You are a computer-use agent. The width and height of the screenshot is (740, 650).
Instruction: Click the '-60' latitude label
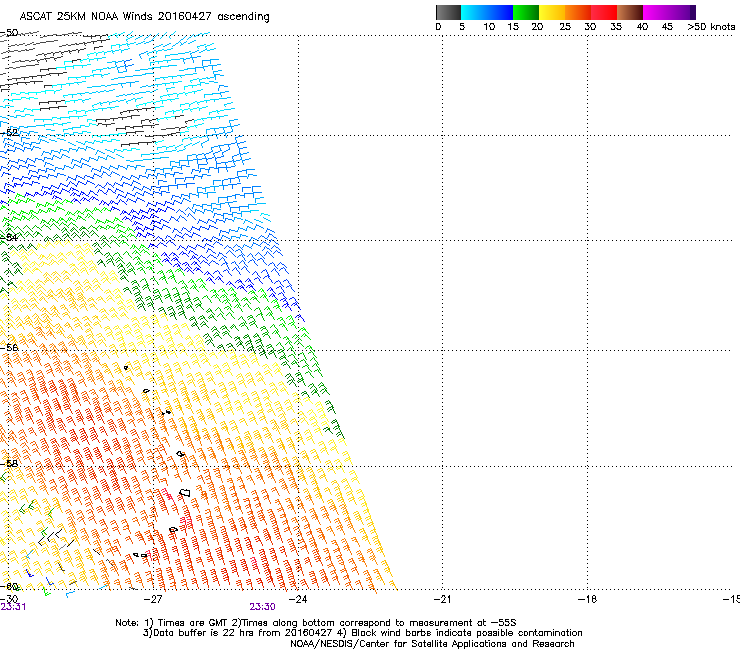click(9, 586)
